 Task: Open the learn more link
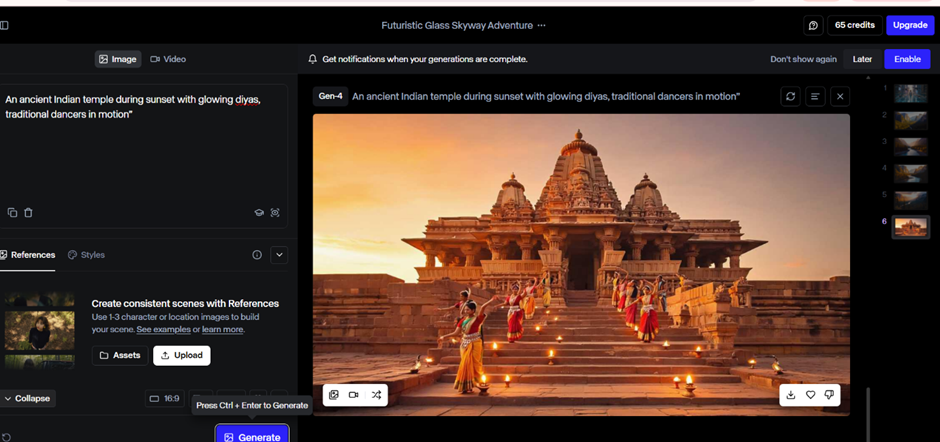pyautogui.click(x=222, y=329)
